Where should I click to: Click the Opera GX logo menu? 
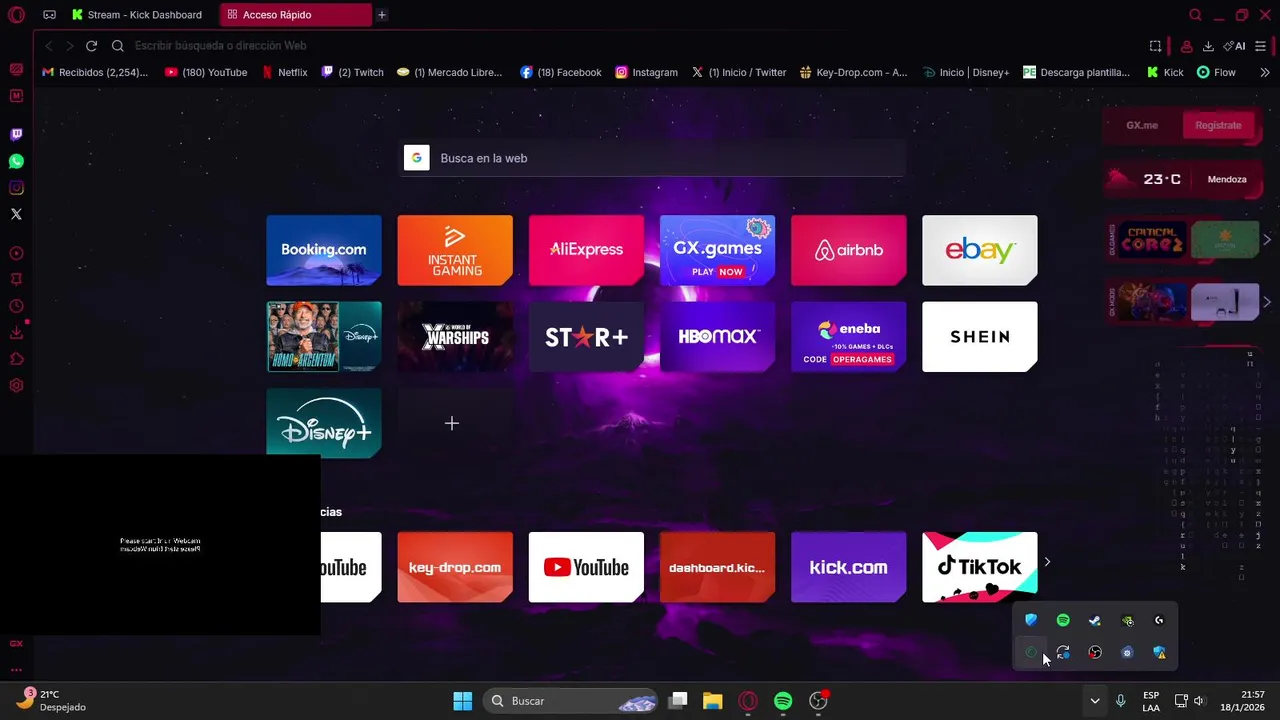tap(16, 15)
